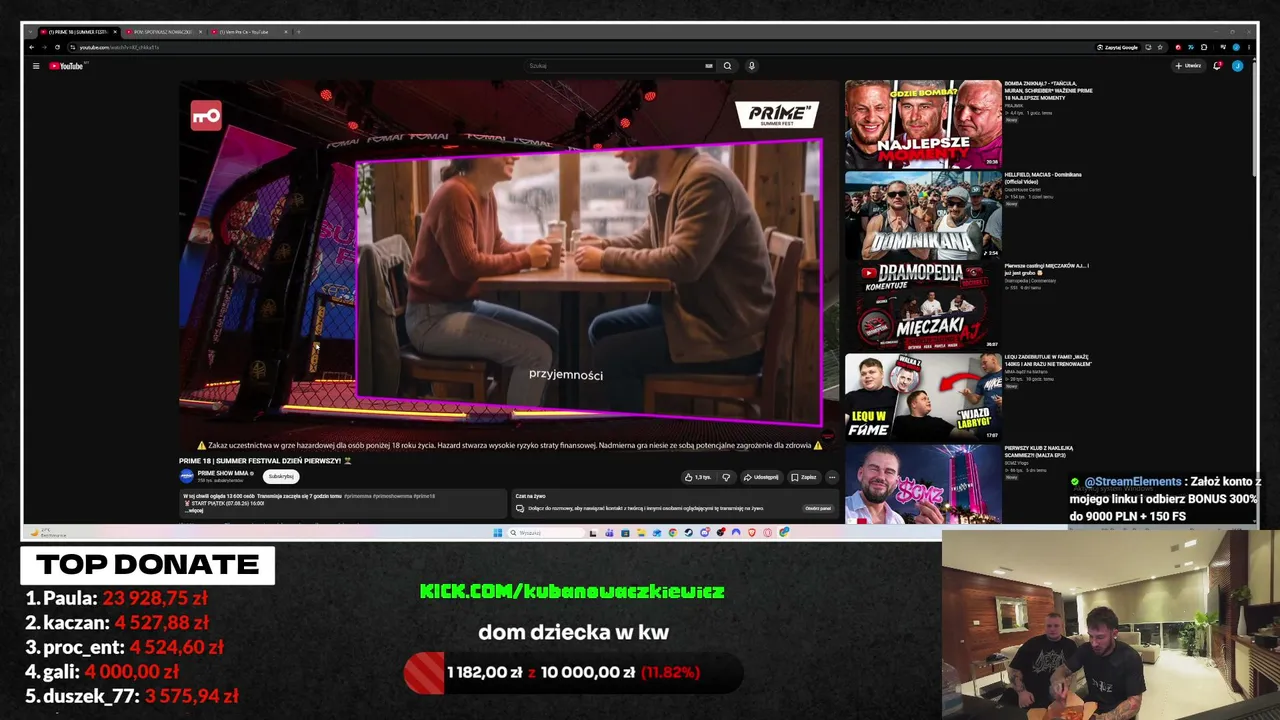The image size is (1280, 720).
Task: Subscribe with the Subskrybuj button
Action: [281, 477]
